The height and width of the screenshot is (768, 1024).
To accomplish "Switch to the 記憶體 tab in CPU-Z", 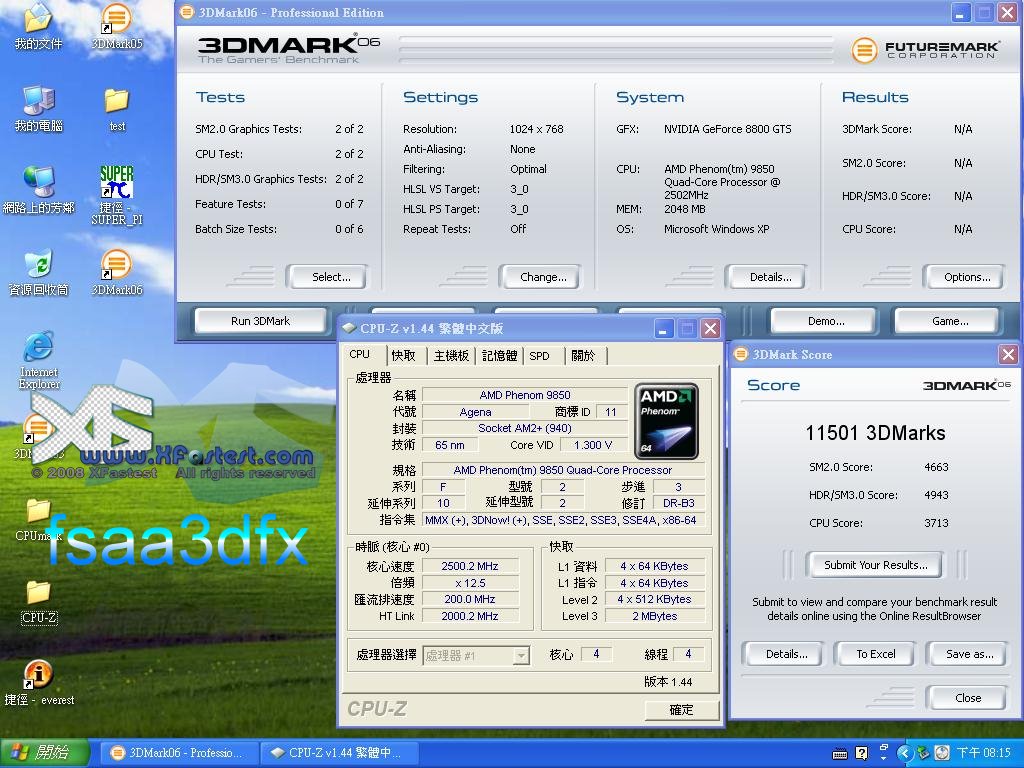I will pyautogui.click(x=499, y=356).
